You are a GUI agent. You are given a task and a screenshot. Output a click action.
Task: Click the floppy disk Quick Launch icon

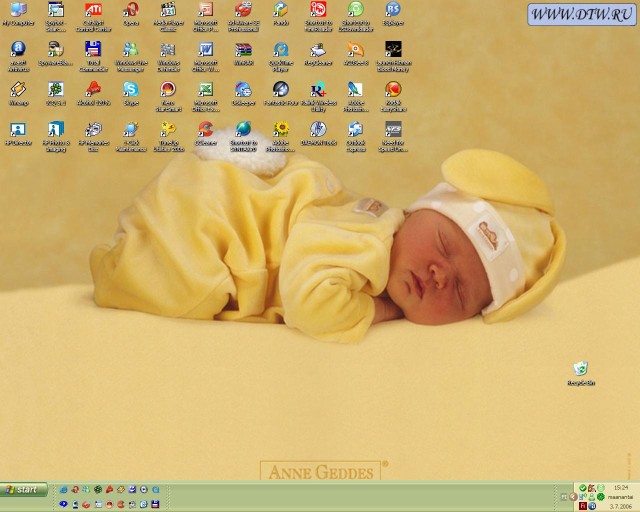click(x=155, y=504)
